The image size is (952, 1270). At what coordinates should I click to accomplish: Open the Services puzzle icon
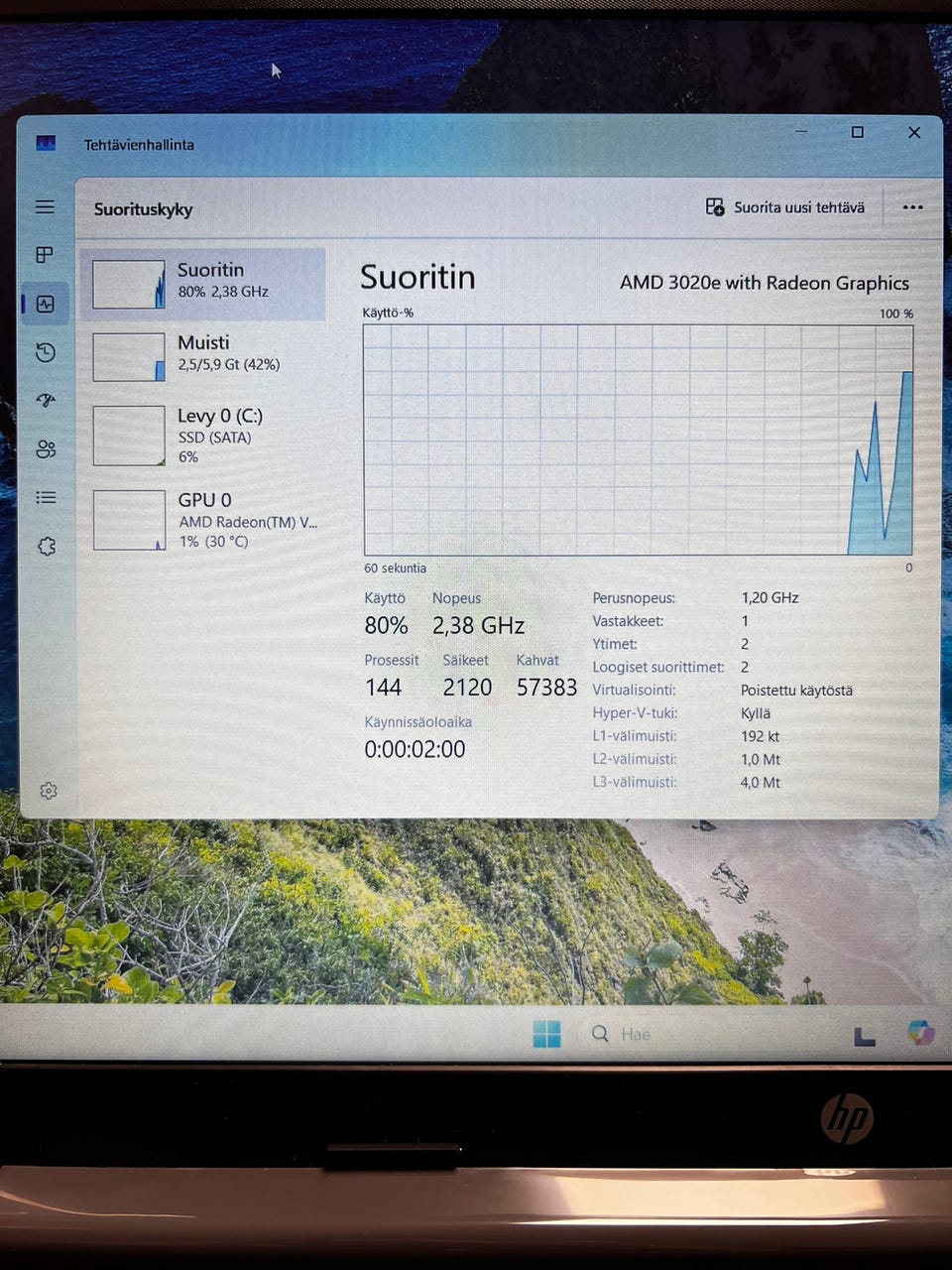point(47,546)
